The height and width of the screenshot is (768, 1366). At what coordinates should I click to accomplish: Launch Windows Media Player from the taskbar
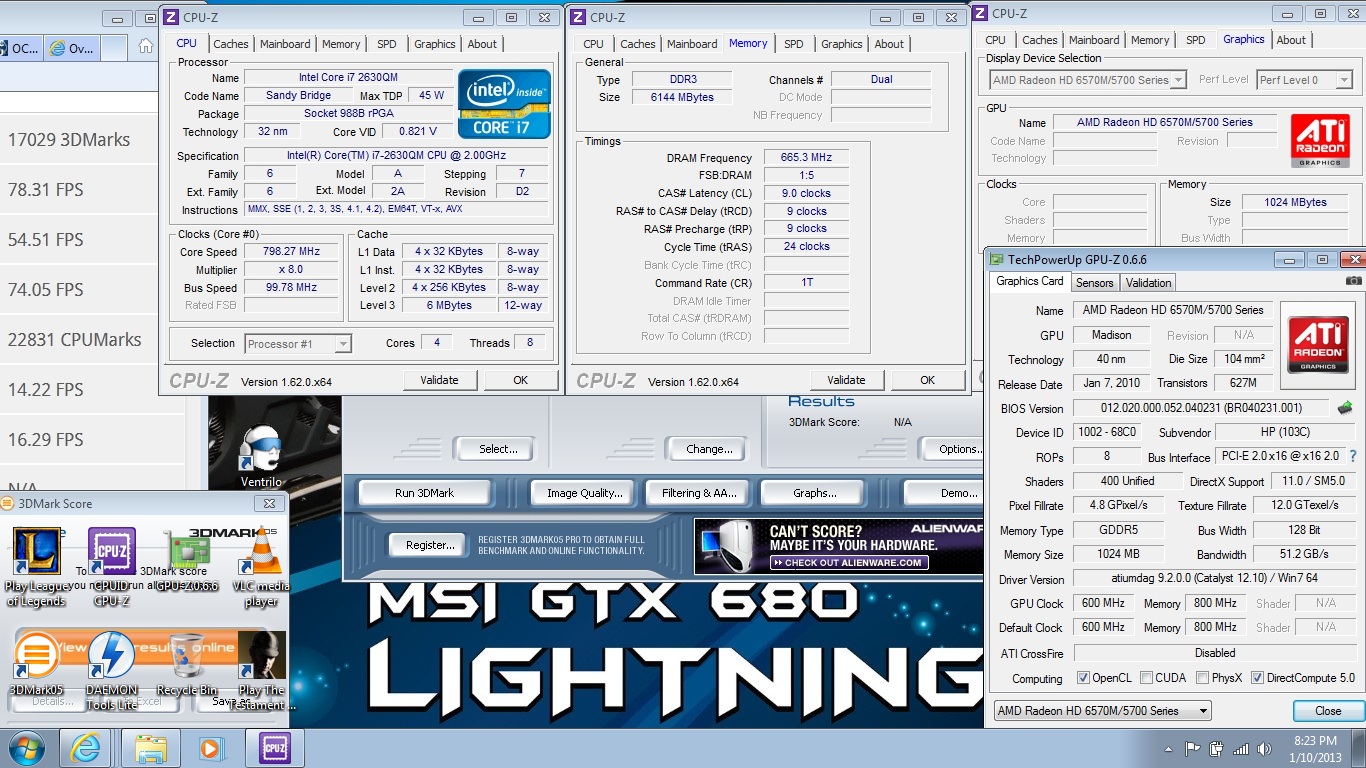pos(211,748)
